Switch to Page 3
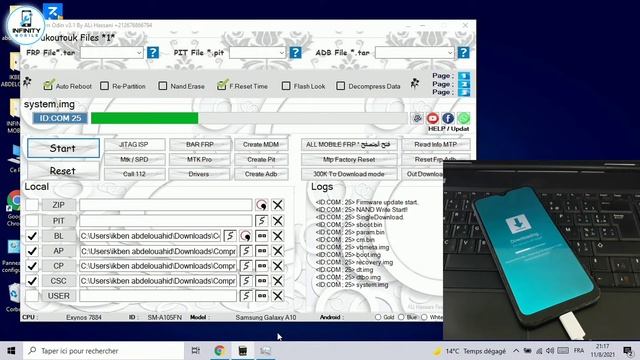 pyautogui.click(x=464, y=93)
